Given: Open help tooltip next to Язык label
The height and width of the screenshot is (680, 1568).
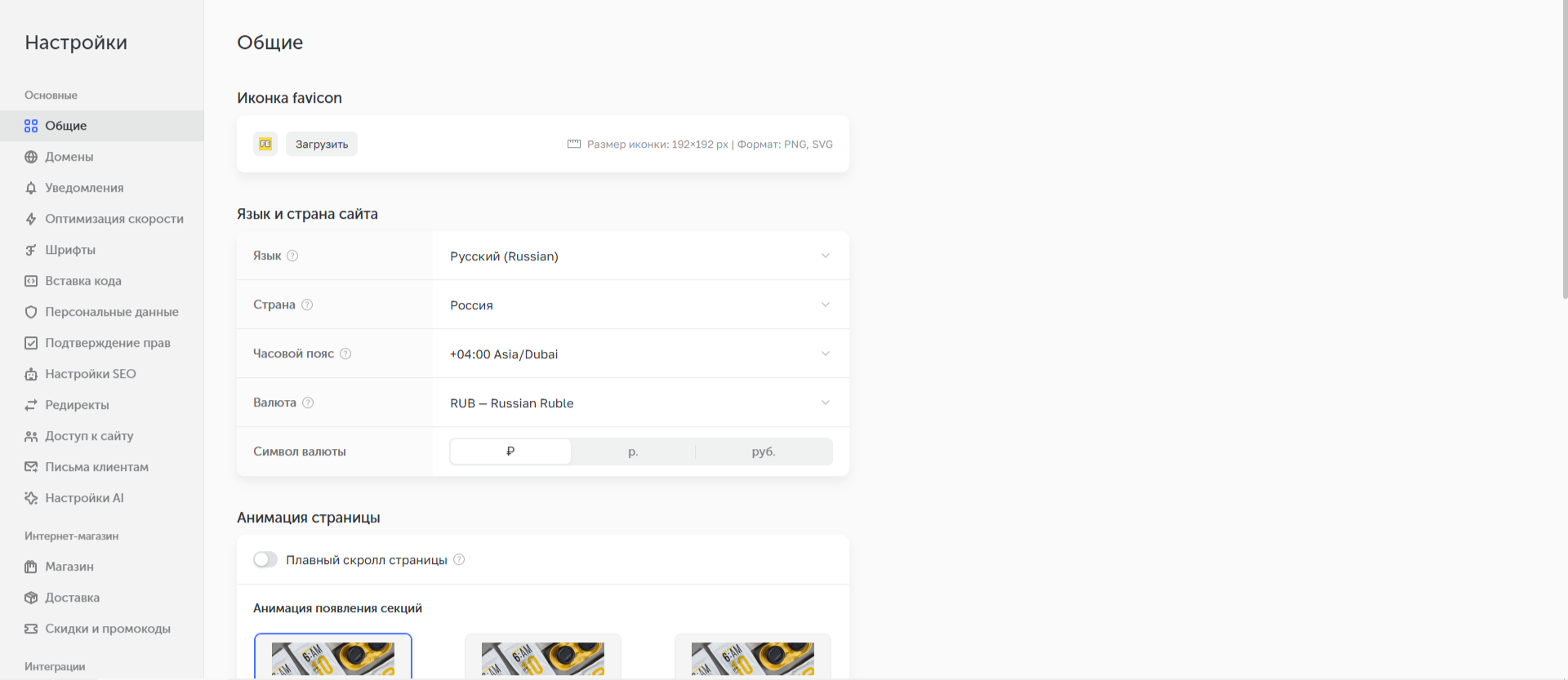Looking at the screenshot, I should click(x=292, y=256).
